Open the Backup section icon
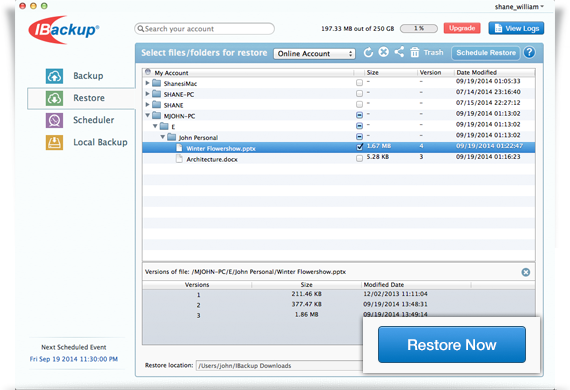Viewport: 570px width, 390px height. tap(54, 76)
